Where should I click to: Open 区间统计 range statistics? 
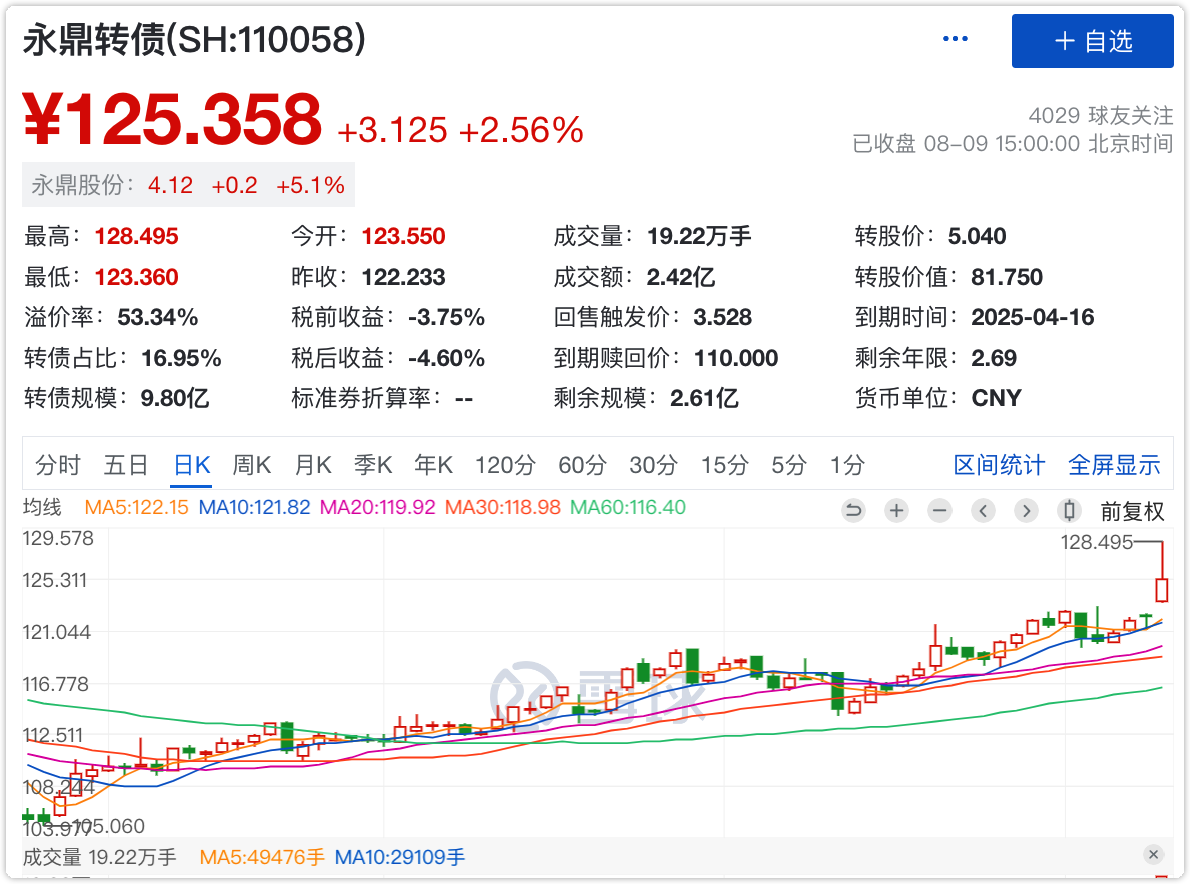998,465
